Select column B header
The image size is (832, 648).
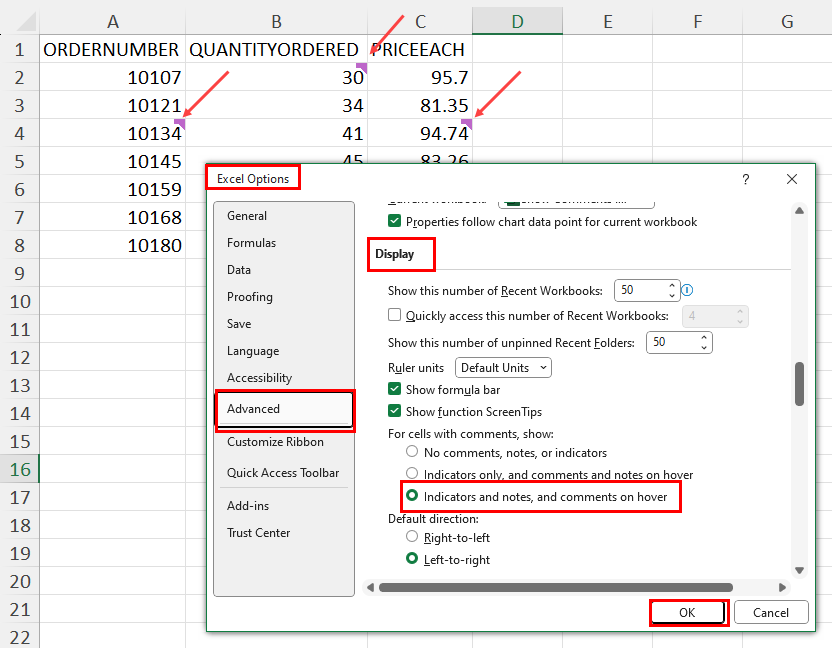point(276,22)
